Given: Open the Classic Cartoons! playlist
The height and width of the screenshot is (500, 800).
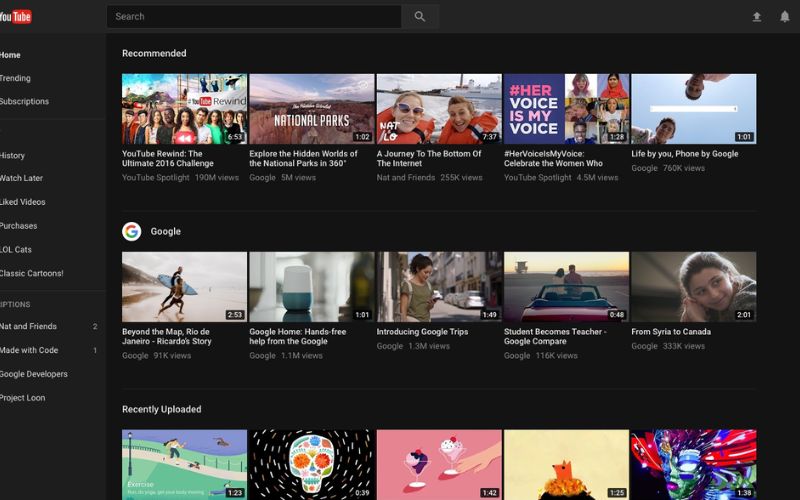Looking at the screenshot, I should pos(32,273).
